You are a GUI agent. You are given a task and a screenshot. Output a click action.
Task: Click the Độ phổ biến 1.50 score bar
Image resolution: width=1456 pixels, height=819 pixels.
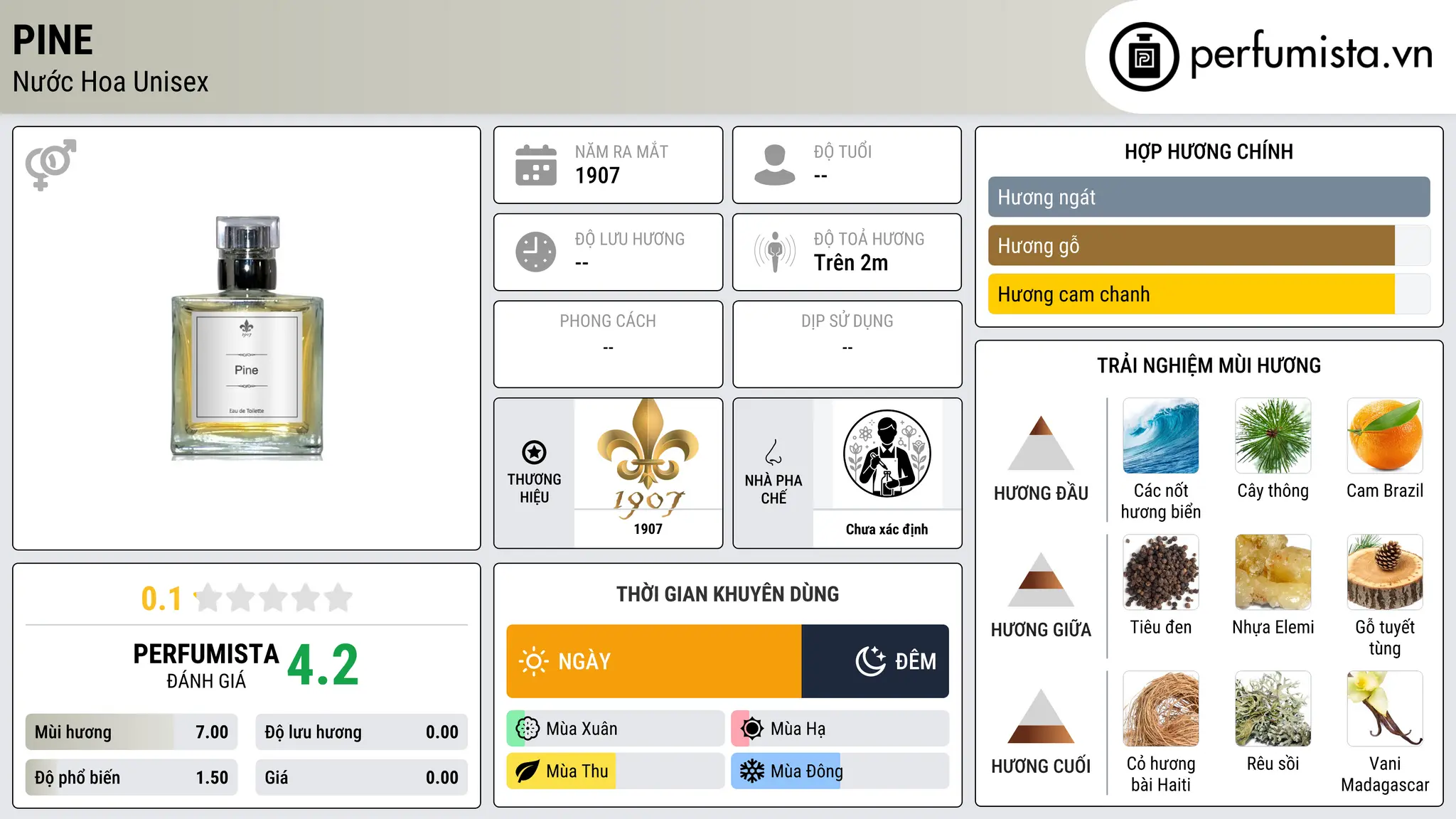tap(132, 777)
